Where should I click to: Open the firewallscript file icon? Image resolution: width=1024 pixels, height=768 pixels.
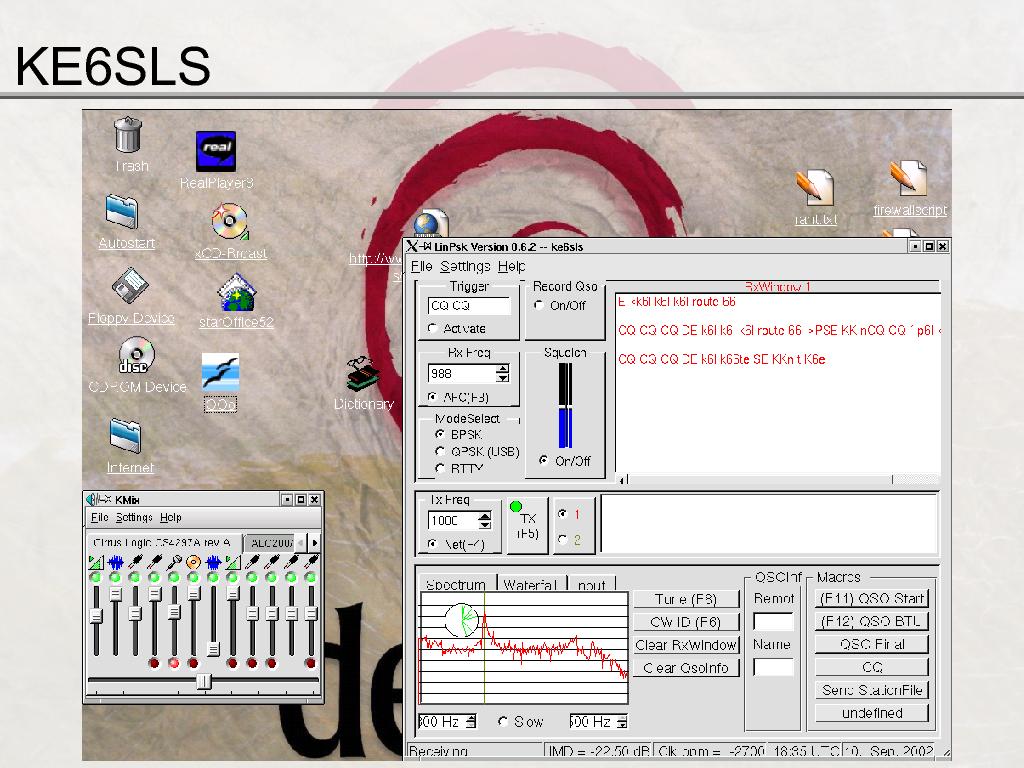click(908, 179)
